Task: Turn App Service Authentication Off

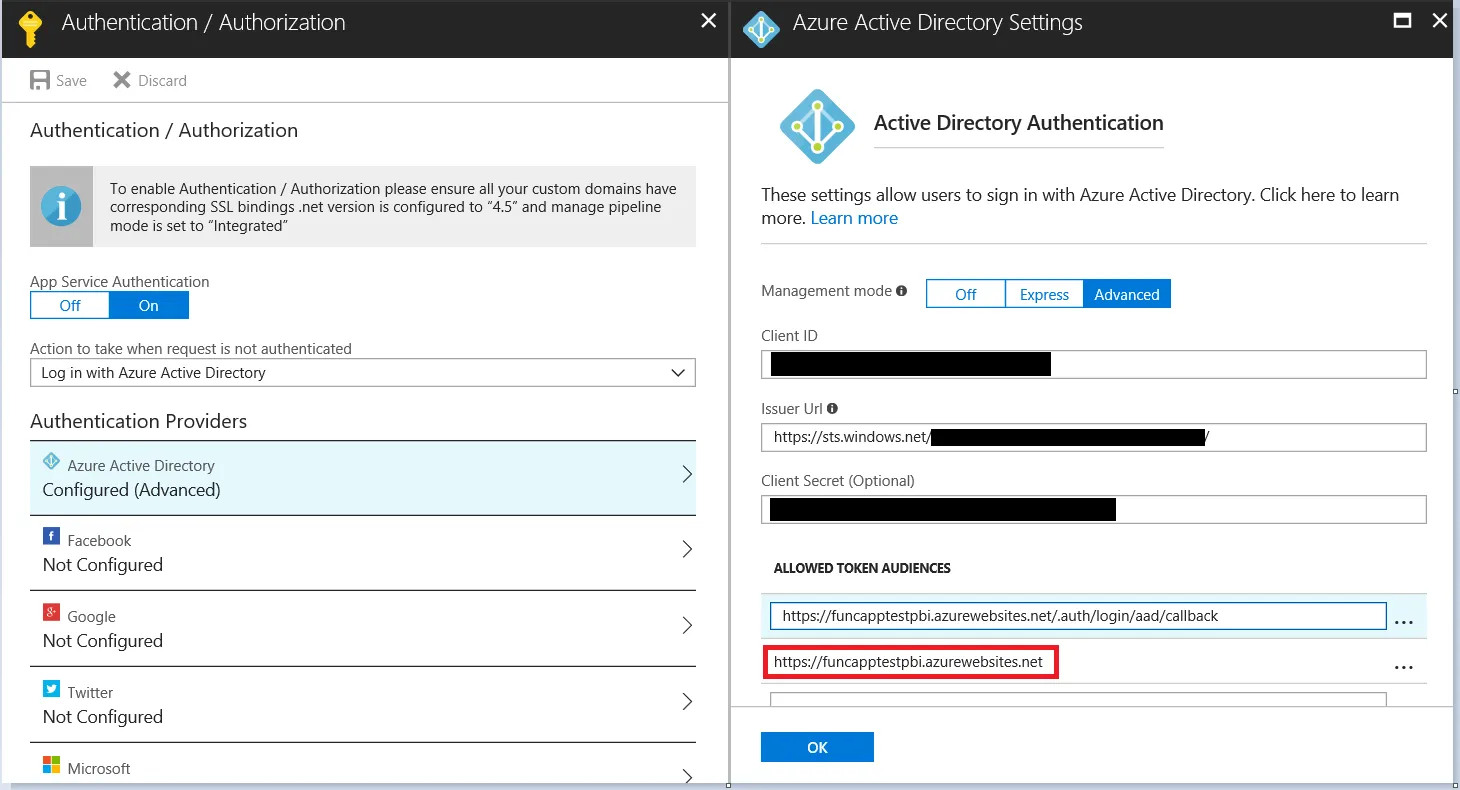Action: tap(70, 305)
